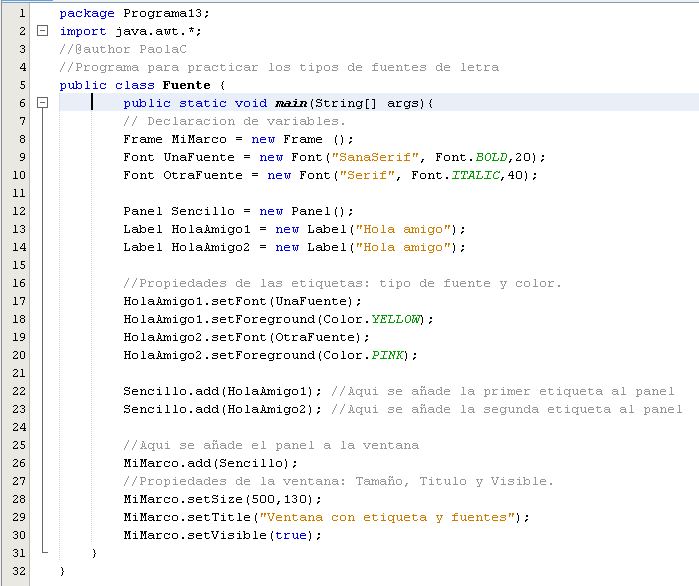
Task: Click the class name 'Fuente'
Action: click(186, 85)
